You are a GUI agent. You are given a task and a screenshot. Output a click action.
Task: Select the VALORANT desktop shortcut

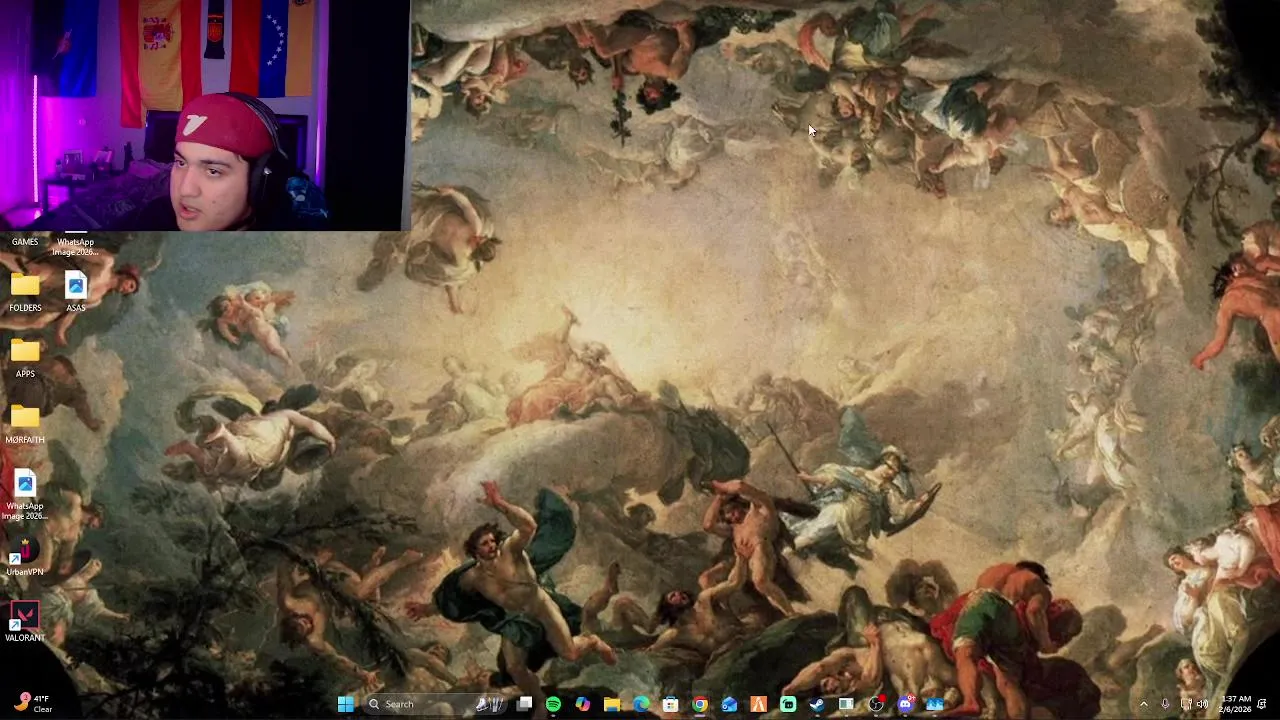coord(25,622)
